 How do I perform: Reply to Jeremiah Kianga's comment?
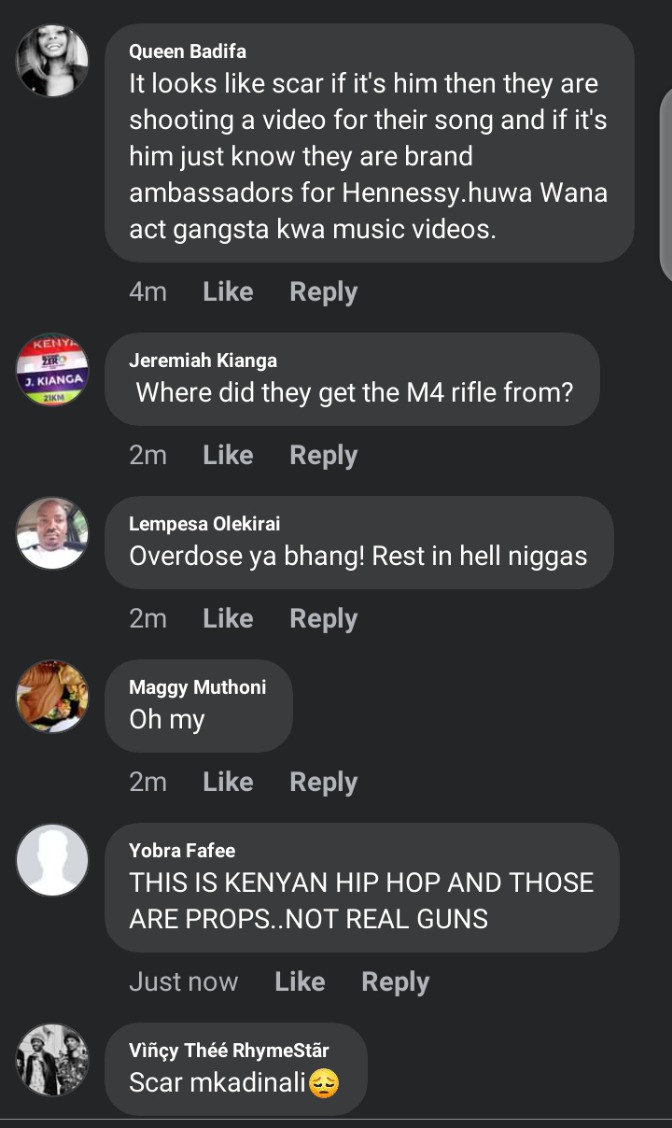(x=324, y=456)
